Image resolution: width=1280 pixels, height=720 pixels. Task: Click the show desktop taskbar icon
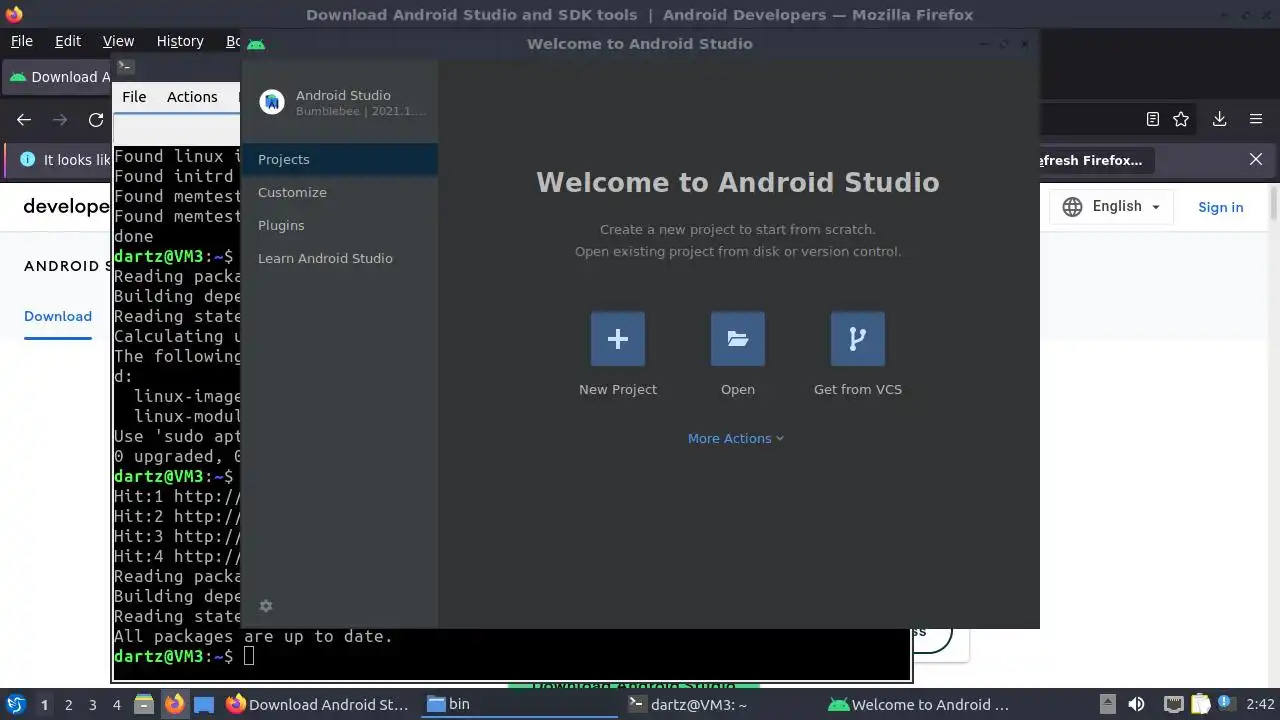click(204, 705)
